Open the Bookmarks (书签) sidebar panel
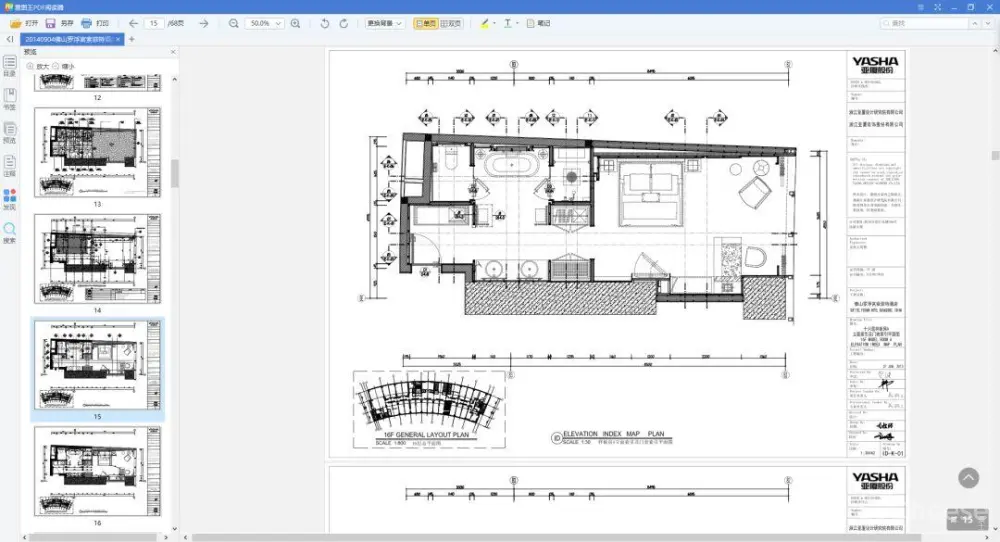The width and height of the screenshot is (1000, 542). 10,98
